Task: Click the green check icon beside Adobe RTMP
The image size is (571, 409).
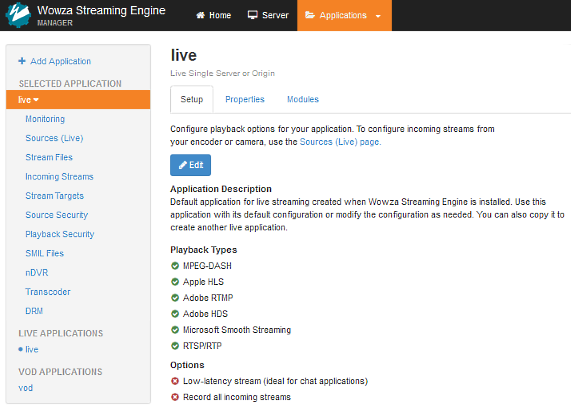Action: pyautogui.click(x=175, y=298)
